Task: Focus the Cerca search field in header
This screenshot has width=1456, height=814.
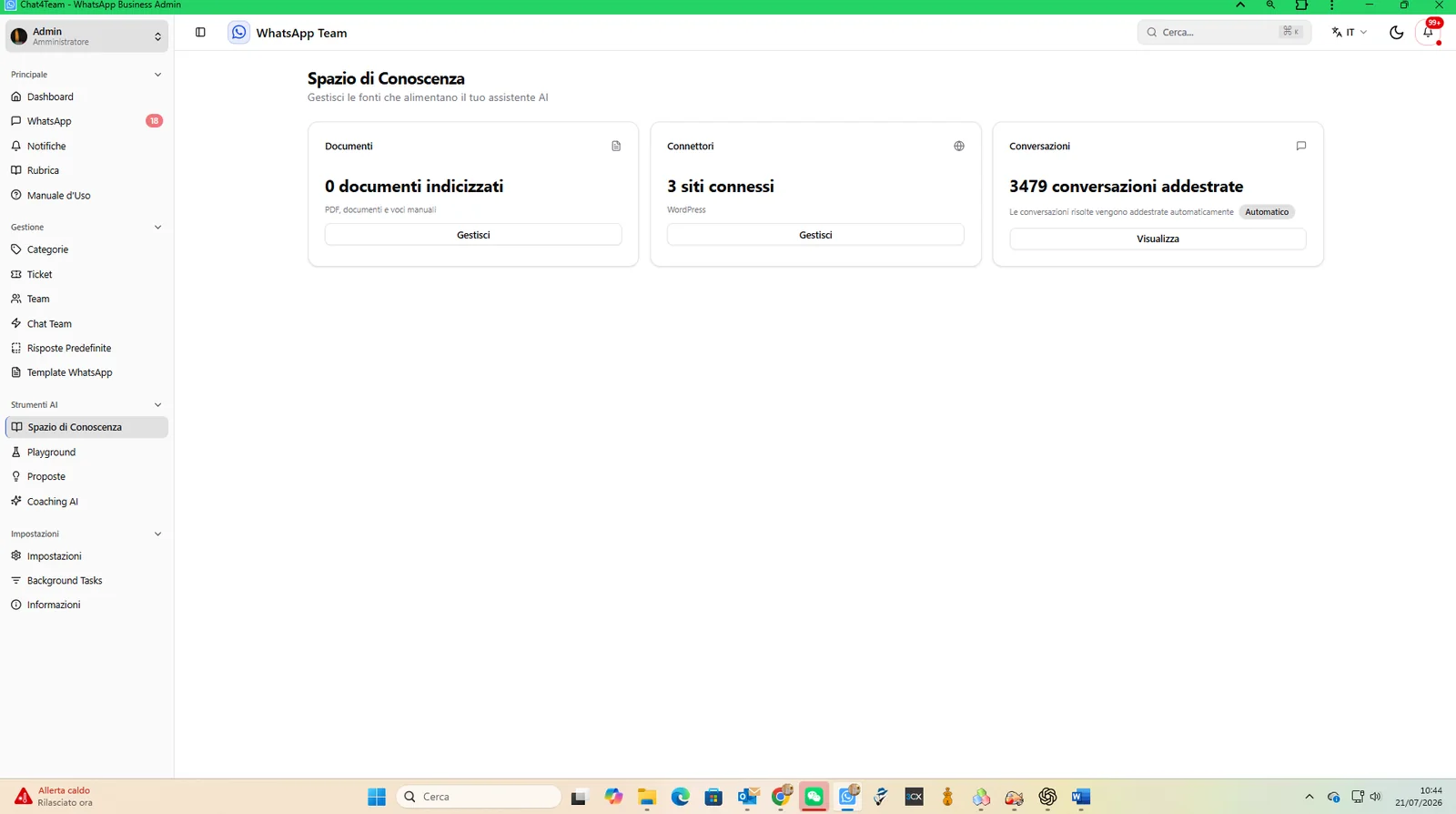Action: (1224, 32)
